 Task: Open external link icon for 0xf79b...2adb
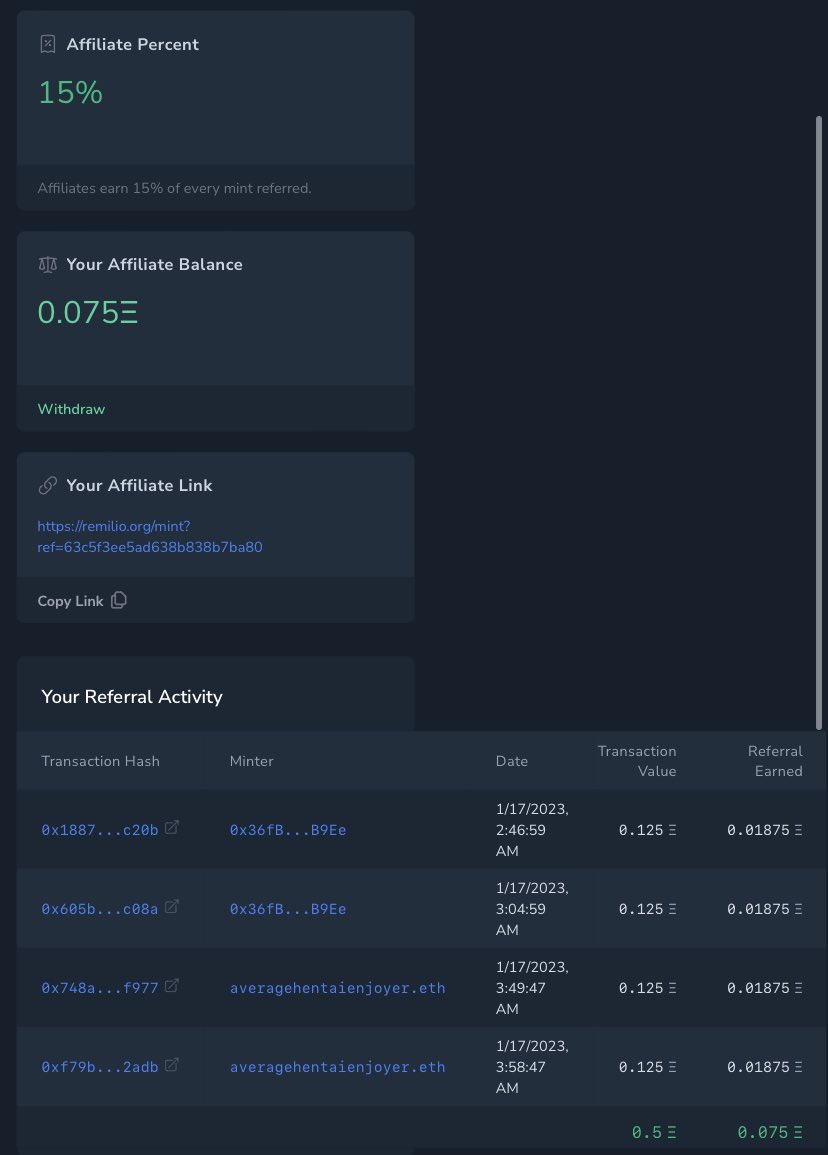tap(172, 1065)
